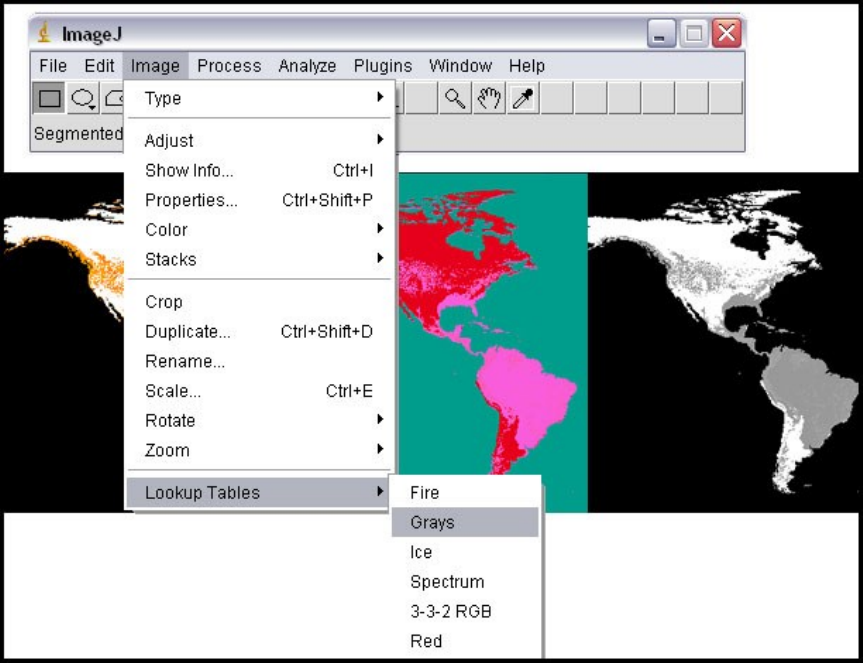
Task: Select the Rectangle selection tool
Action: coord(49,98)
